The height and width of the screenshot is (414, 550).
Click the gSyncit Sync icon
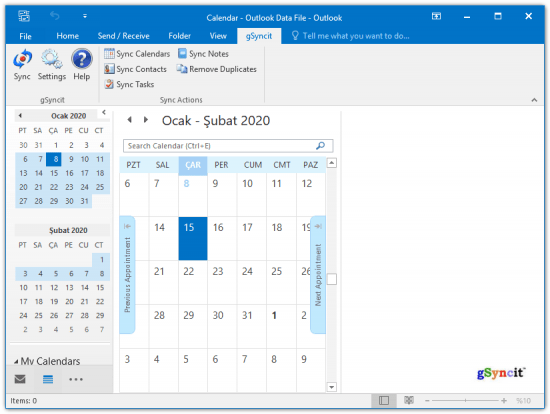tap(22, 65)
